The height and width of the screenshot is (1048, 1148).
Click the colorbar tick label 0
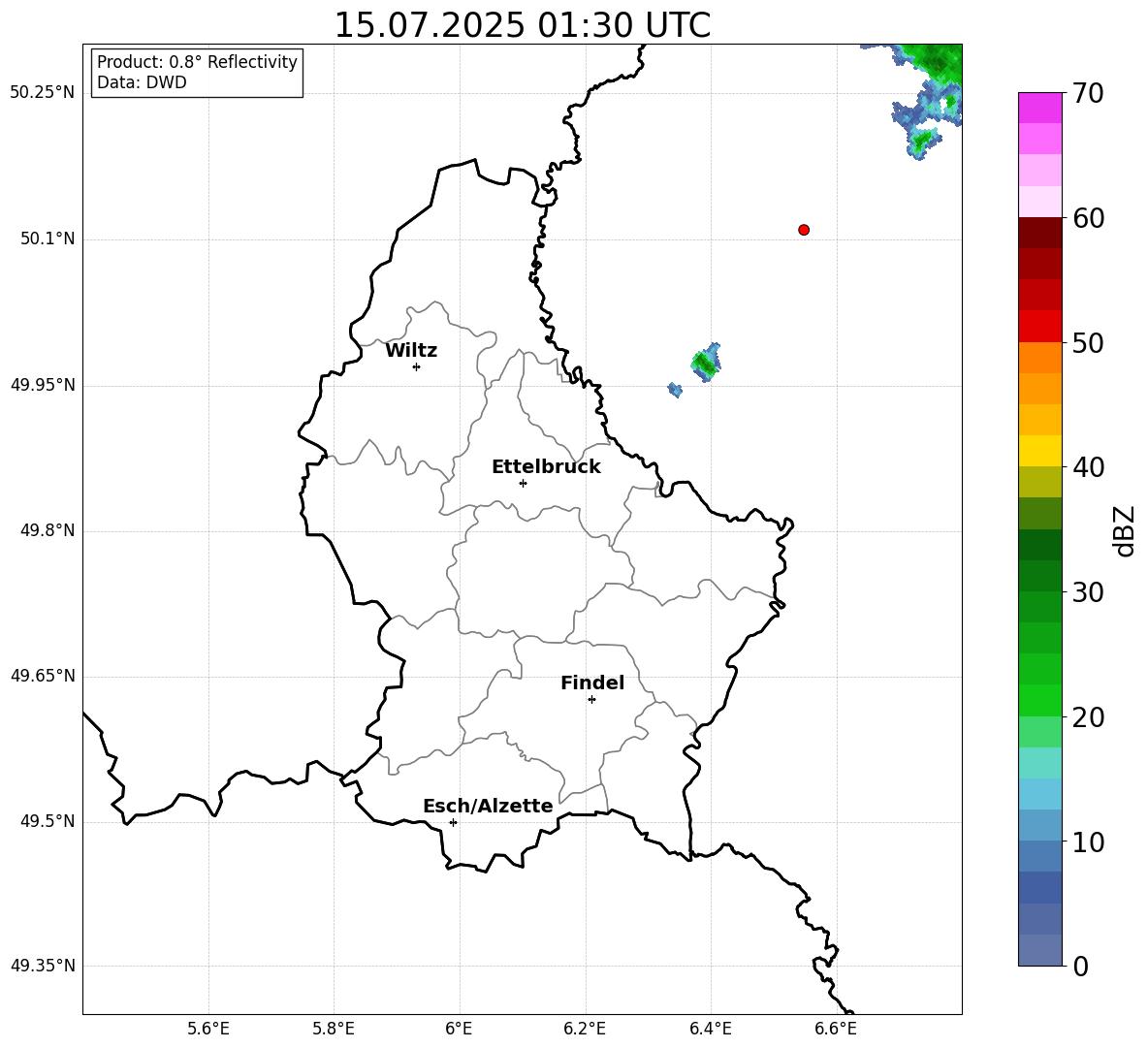[x=1080, y=967]
